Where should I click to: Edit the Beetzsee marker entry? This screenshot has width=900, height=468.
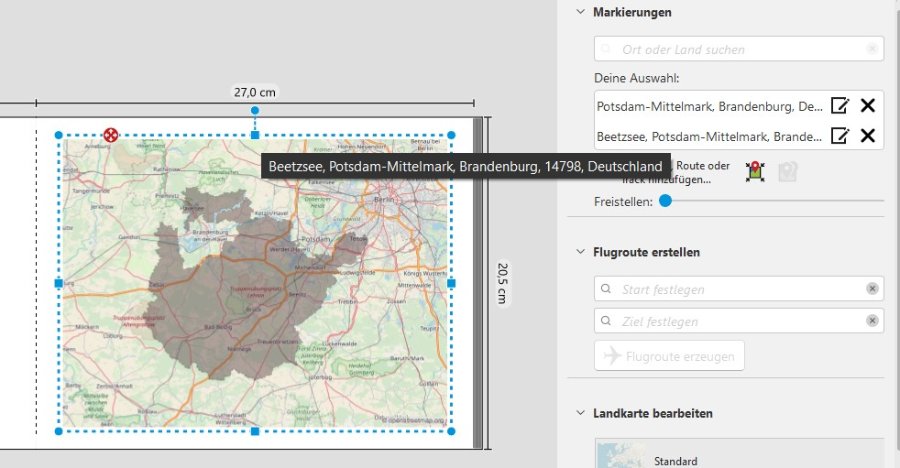click(840, 136)
